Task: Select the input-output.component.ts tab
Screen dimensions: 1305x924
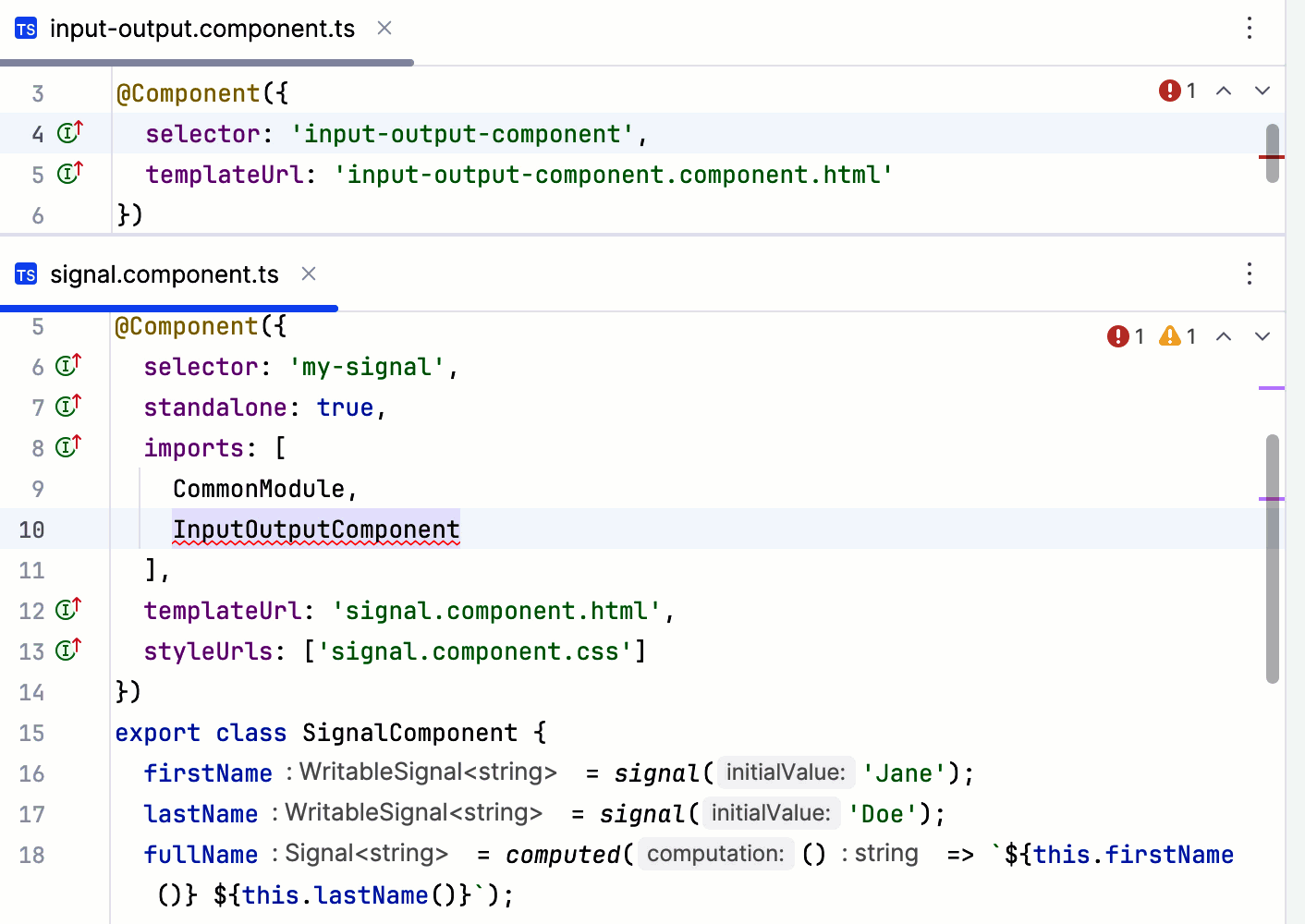Action: 202,29
